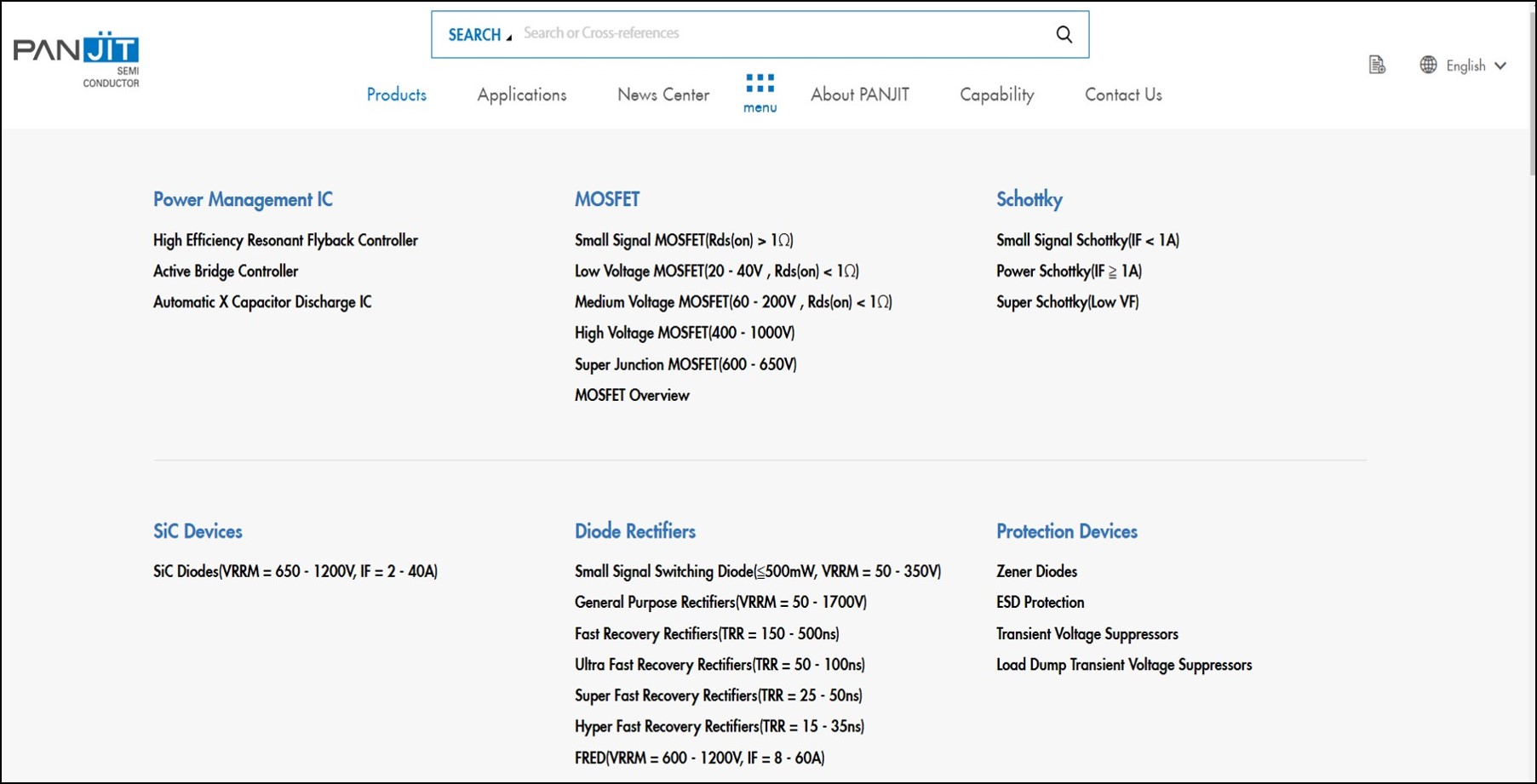Click the globe language icon
The width and height of the screenshot is (1537, 784).
click(x=1428, y=65)
